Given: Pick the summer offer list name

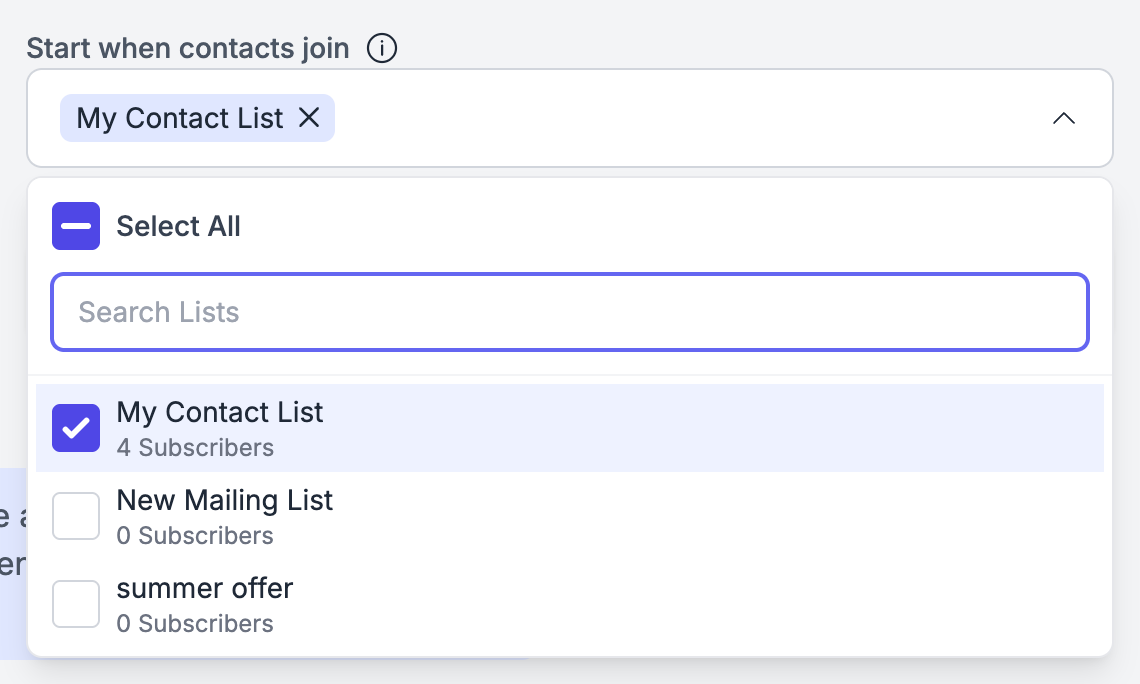Looking at the screenshot, I should 204,588.
